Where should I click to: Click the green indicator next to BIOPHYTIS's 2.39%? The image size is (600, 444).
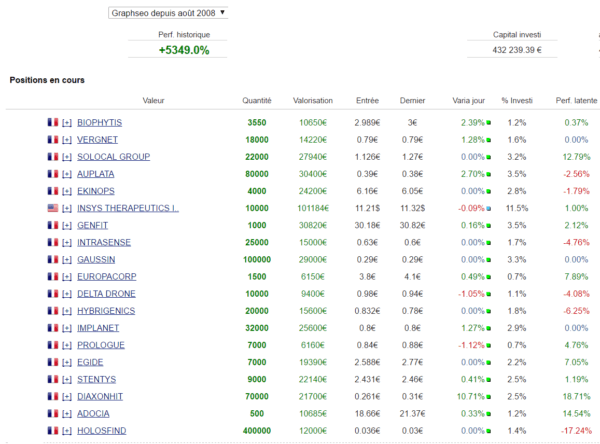point(489,123)
